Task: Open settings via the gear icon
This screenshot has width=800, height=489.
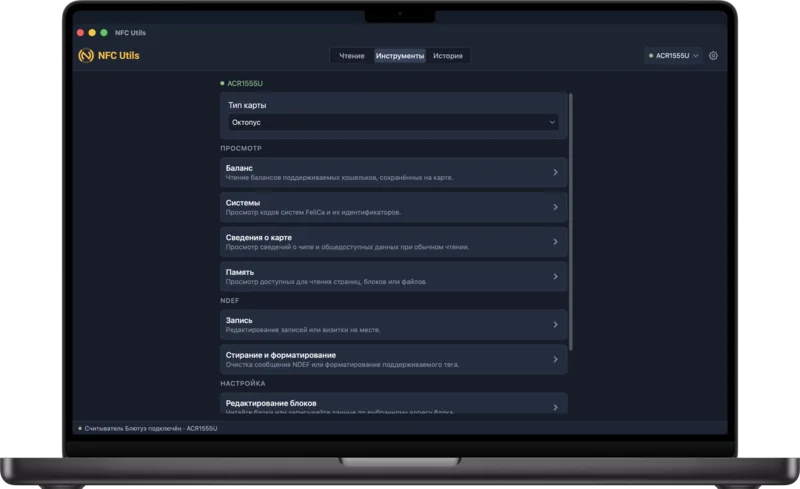Action: click(713, 56)
